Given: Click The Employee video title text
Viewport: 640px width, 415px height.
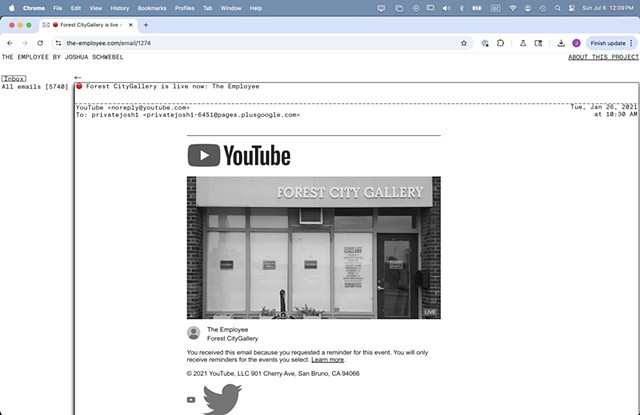Looking at the screenshot, I should [x=227, y=329].
